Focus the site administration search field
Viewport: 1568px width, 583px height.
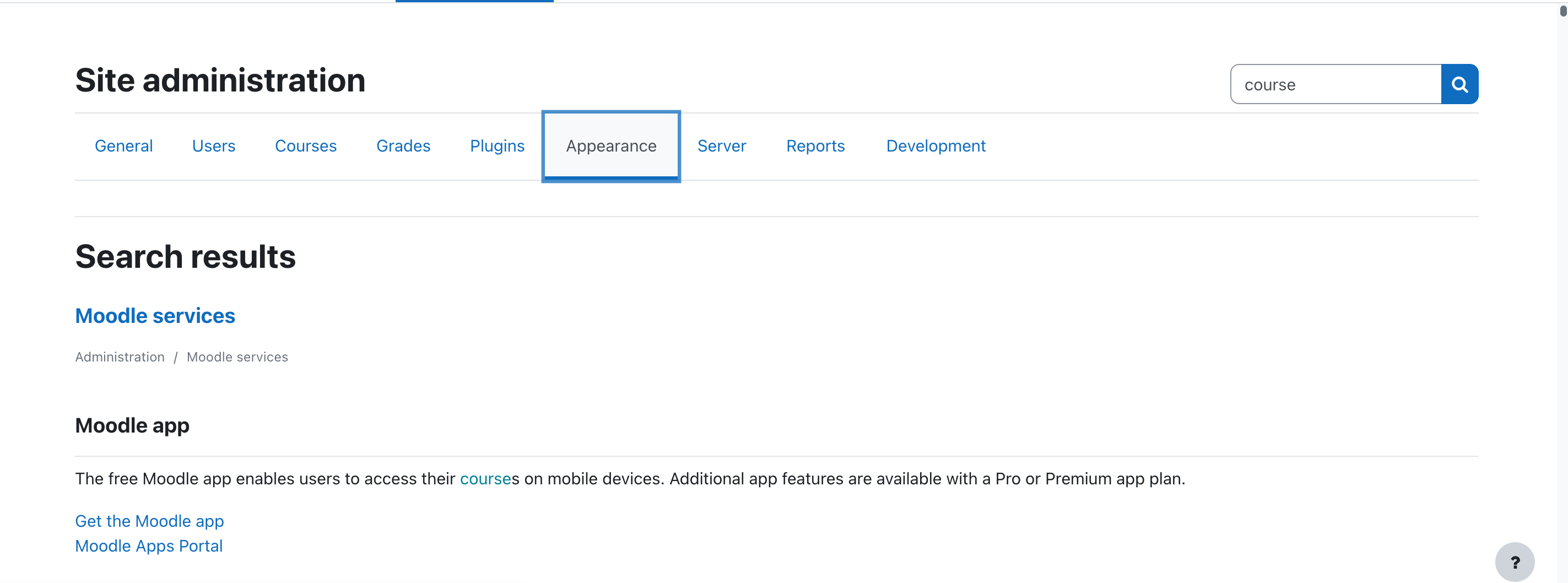pos(1335,84)
